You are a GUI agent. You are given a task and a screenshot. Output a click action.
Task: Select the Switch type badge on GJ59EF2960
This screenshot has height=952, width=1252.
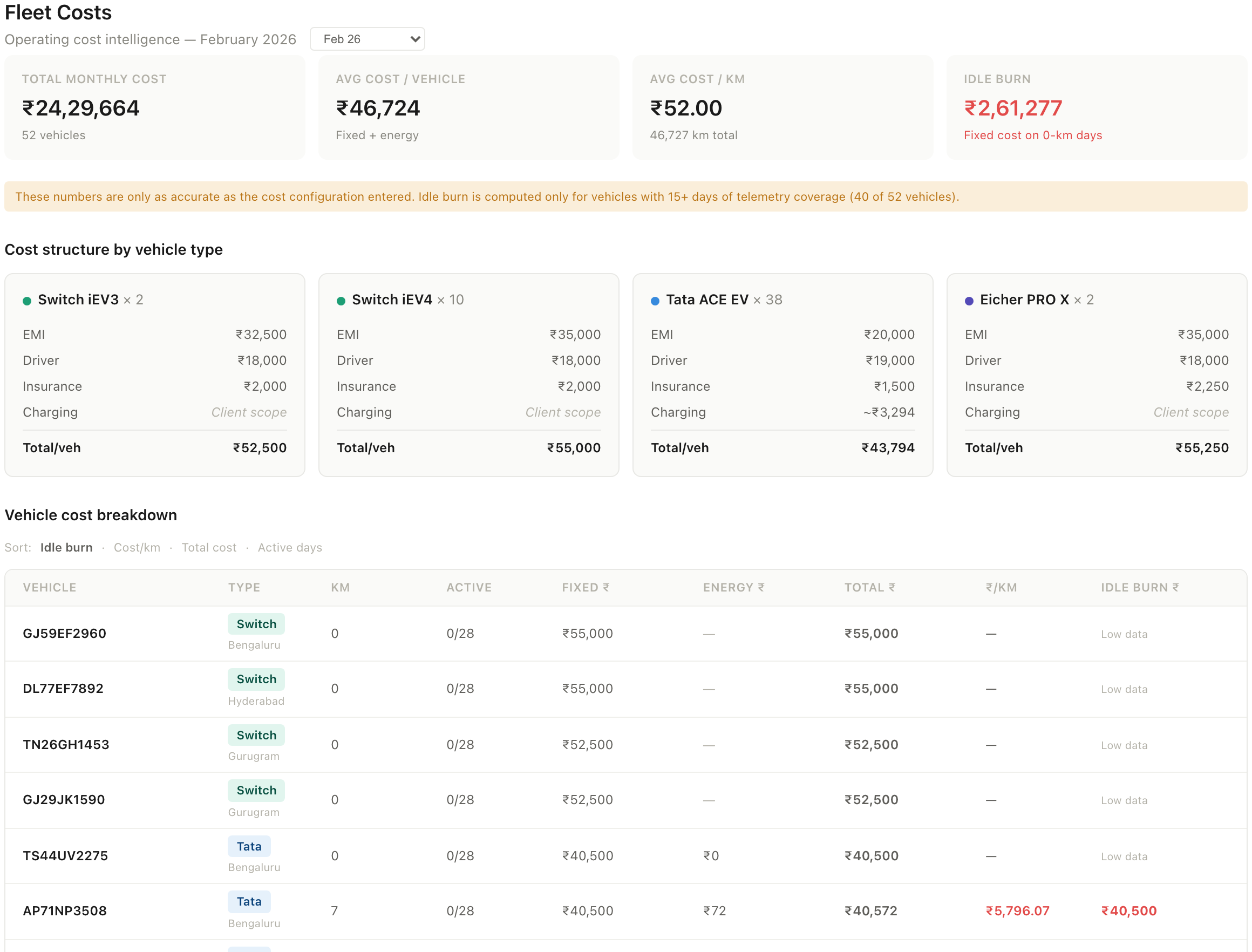[x=256, y=623]
